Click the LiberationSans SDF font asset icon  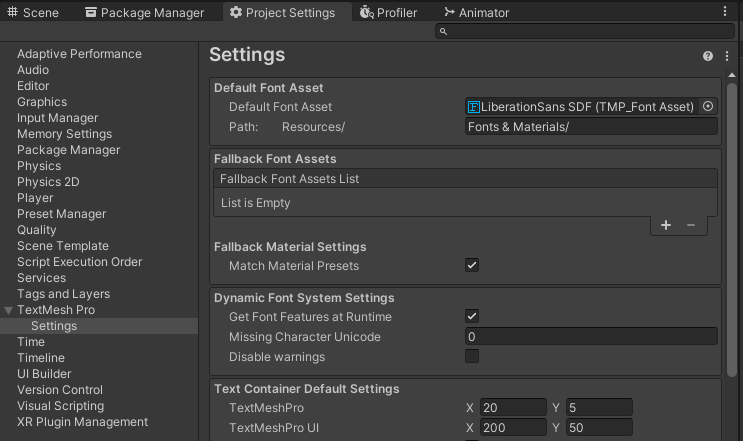(x=474, y=107)
